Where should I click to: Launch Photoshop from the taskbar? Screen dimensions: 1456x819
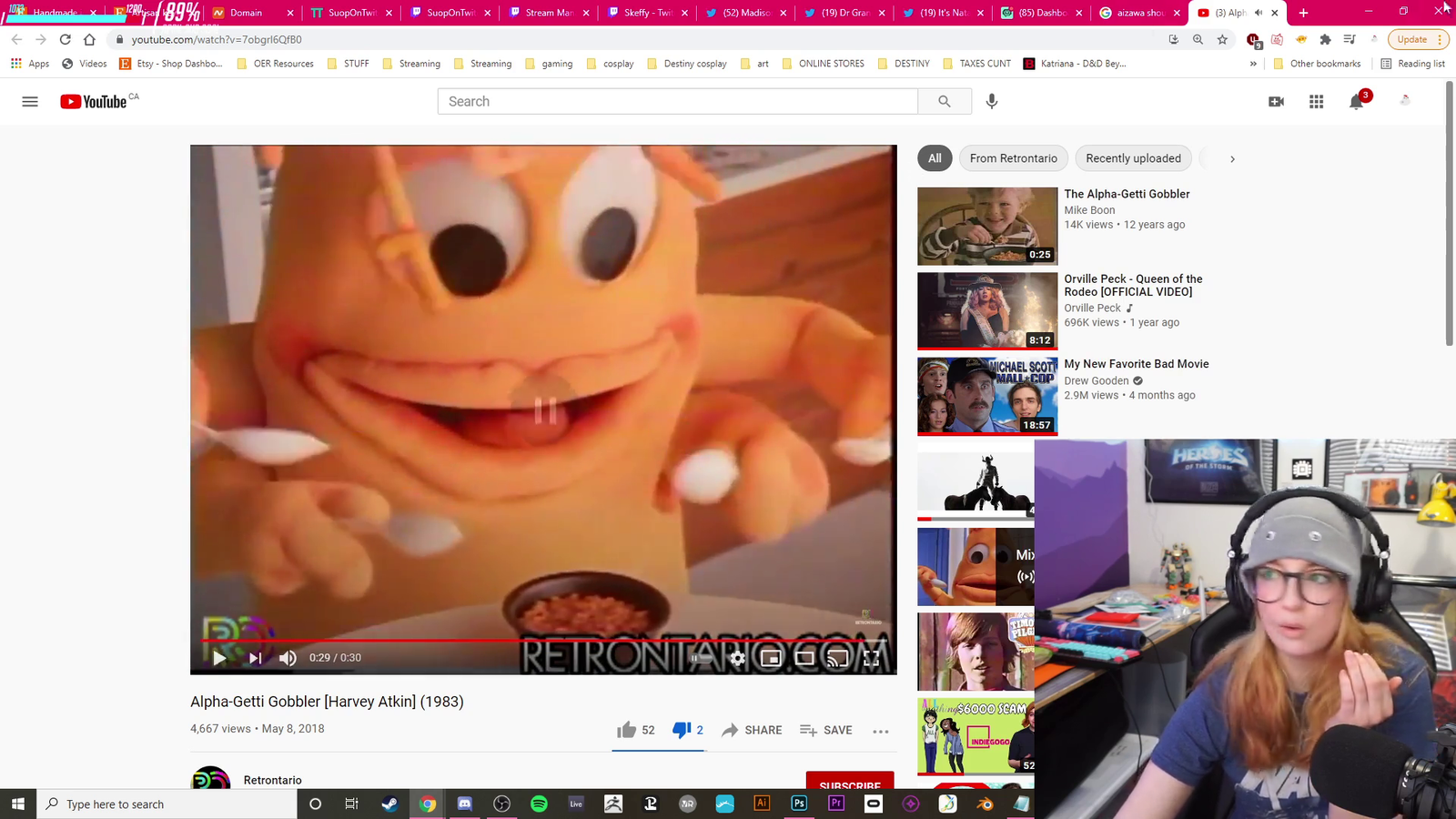[x=799, y=804]
